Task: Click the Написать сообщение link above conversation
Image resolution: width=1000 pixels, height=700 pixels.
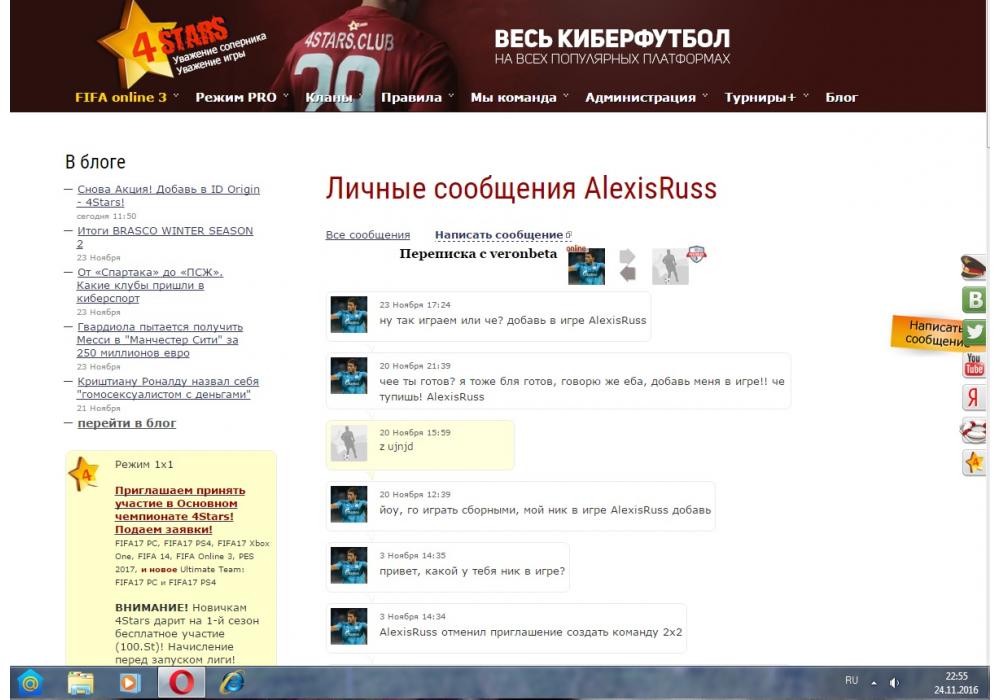Action: 498,235
